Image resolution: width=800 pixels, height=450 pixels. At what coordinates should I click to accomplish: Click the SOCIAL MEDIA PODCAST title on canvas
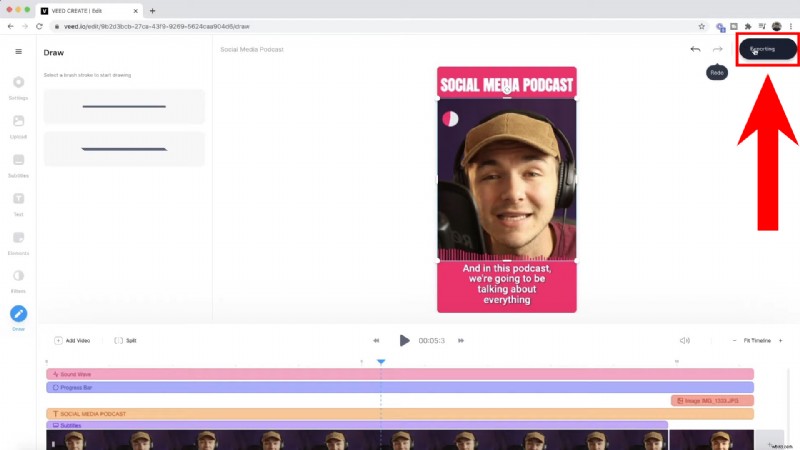click(507, 85)
